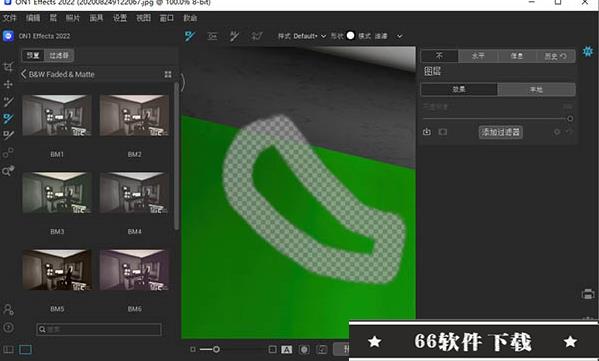Viewport: 599px width, 361px height.
Task: Select the Retouch/clone tool in left toolbar
Action: pyautogui.click(x=8, y=153)
